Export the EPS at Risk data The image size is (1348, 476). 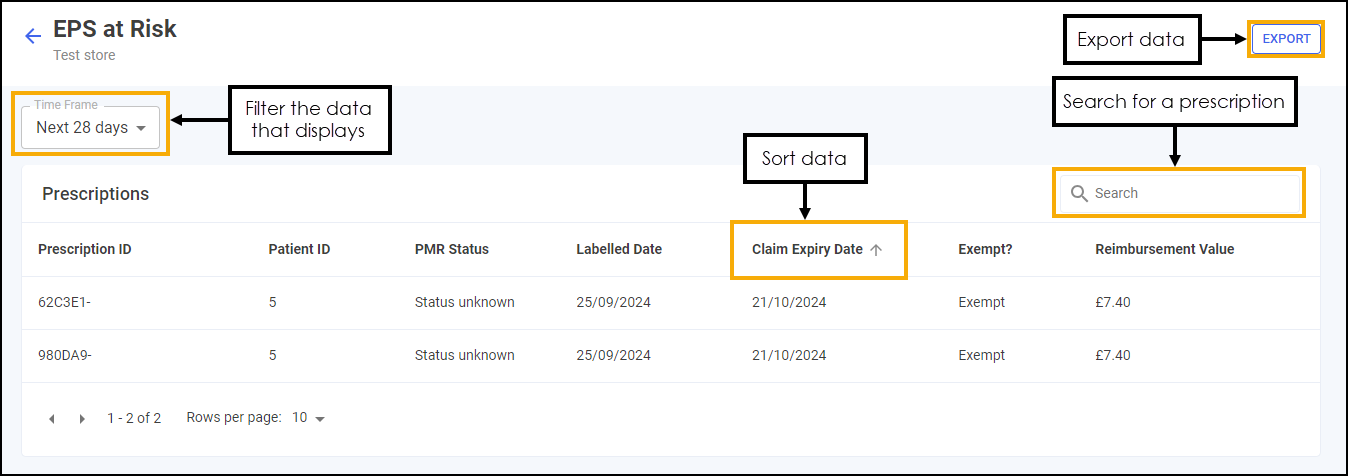coord(1286,39)
